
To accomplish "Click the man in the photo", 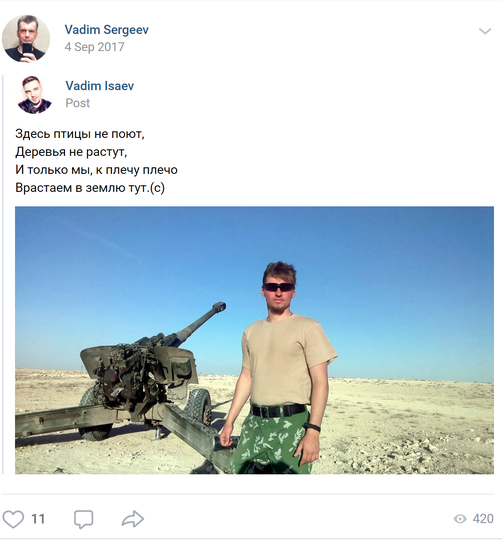I will [280, 368].
